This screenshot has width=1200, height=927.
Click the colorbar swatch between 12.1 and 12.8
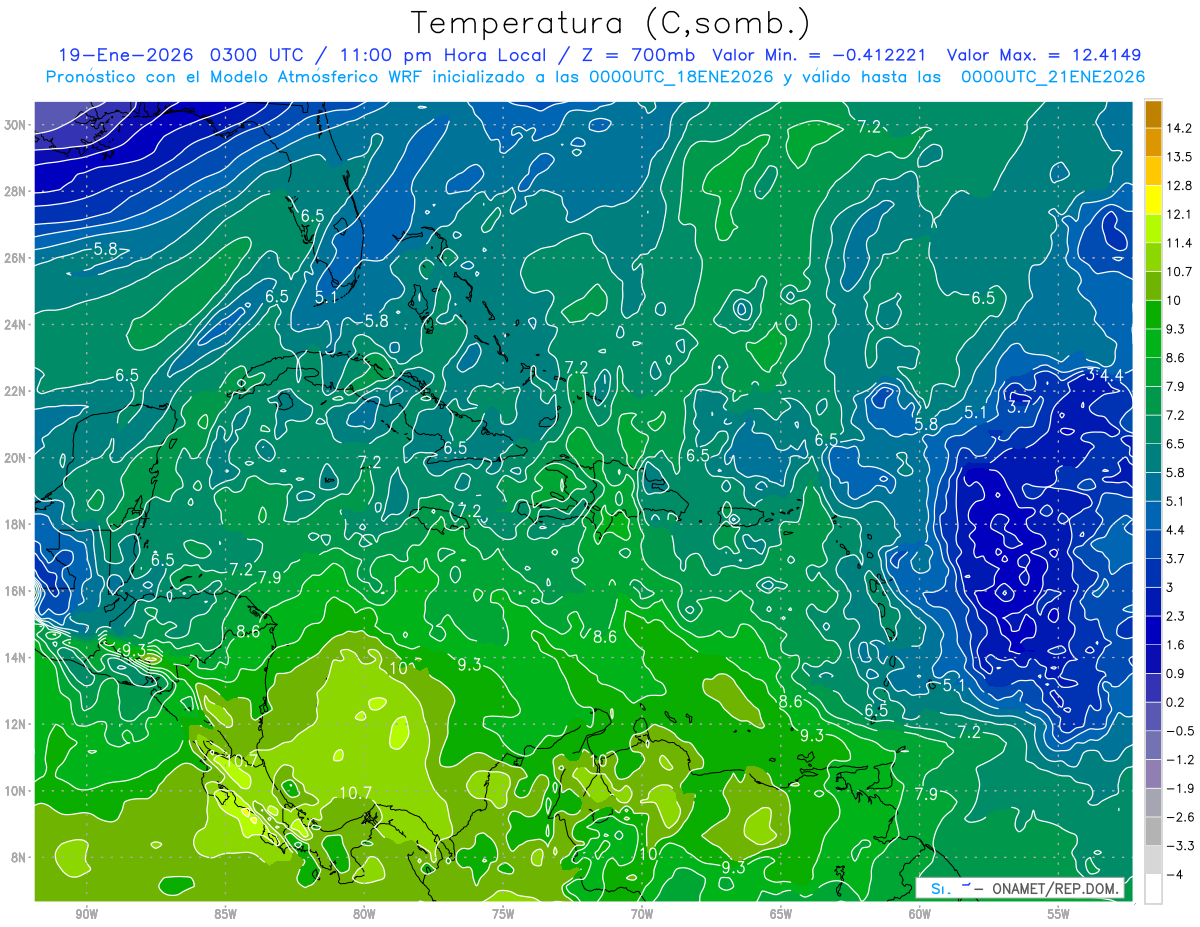click(1153, 200)
